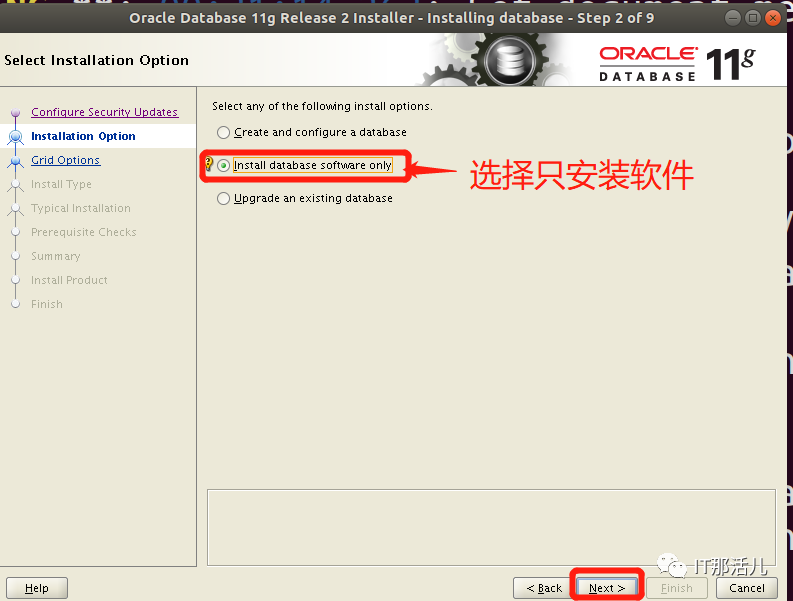The height and width of the screenshot is (601, 793).
Task: Click the Back button
Action: [x=544, y=588]
